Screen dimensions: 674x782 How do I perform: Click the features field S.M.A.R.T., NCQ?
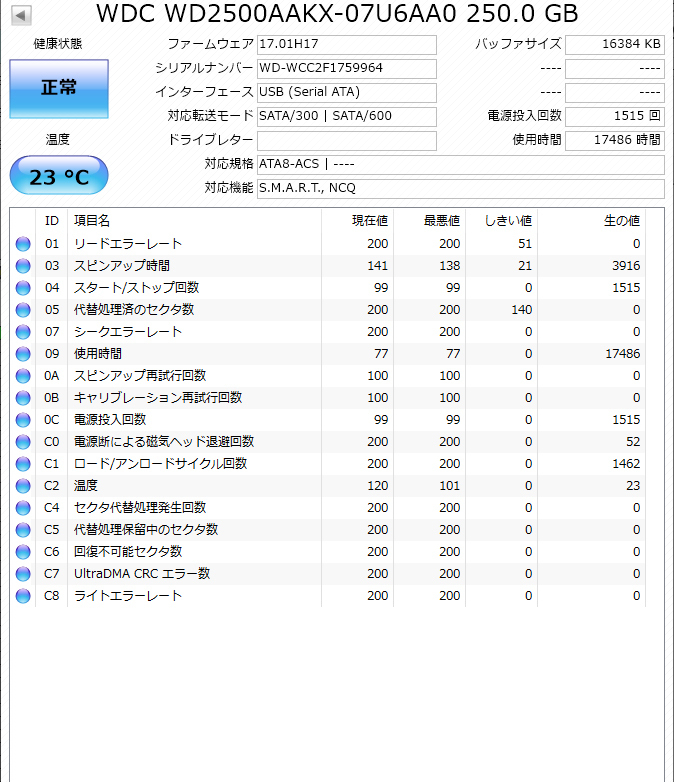460,188
